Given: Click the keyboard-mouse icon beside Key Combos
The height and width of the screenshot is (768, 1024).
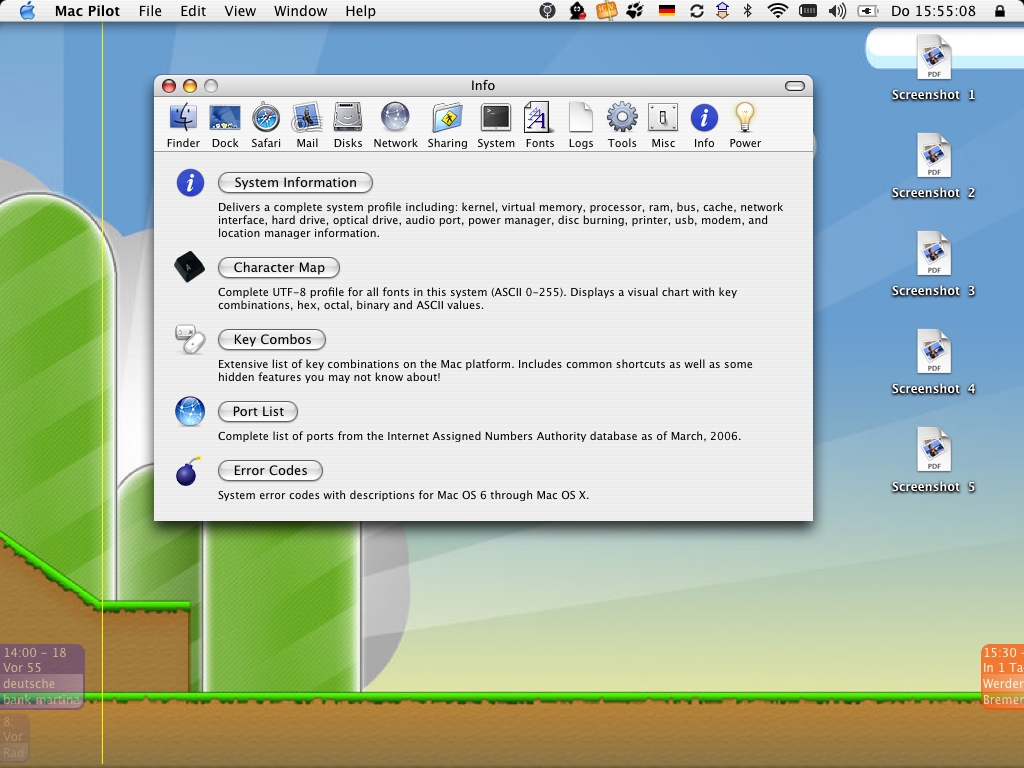Looking at the screenshot, I should [x=190, y=340].
